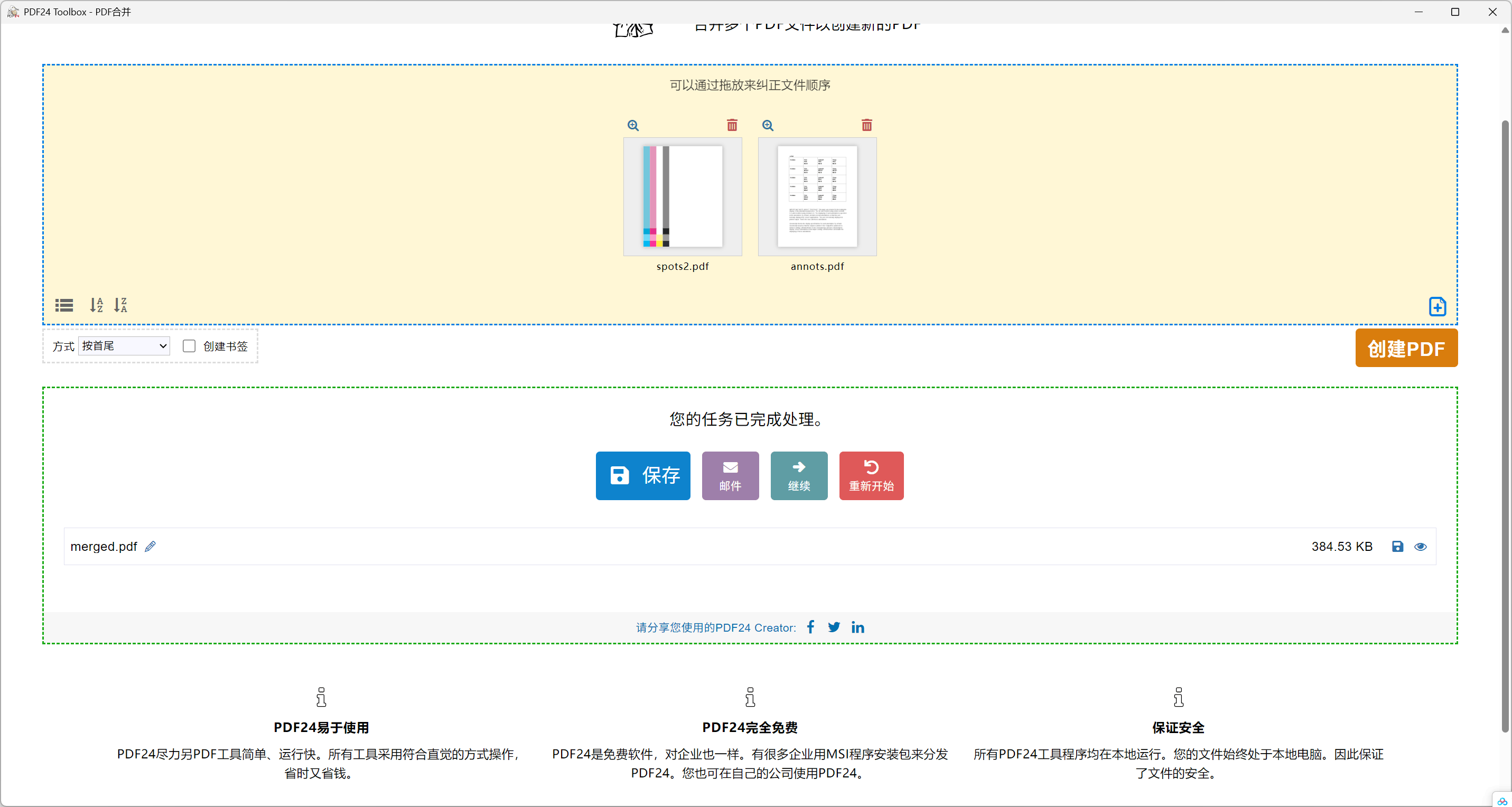Viewport: 1512px width, 807px height.
Task: Zoom into annots.pdf preview
Action: point(768,125)
